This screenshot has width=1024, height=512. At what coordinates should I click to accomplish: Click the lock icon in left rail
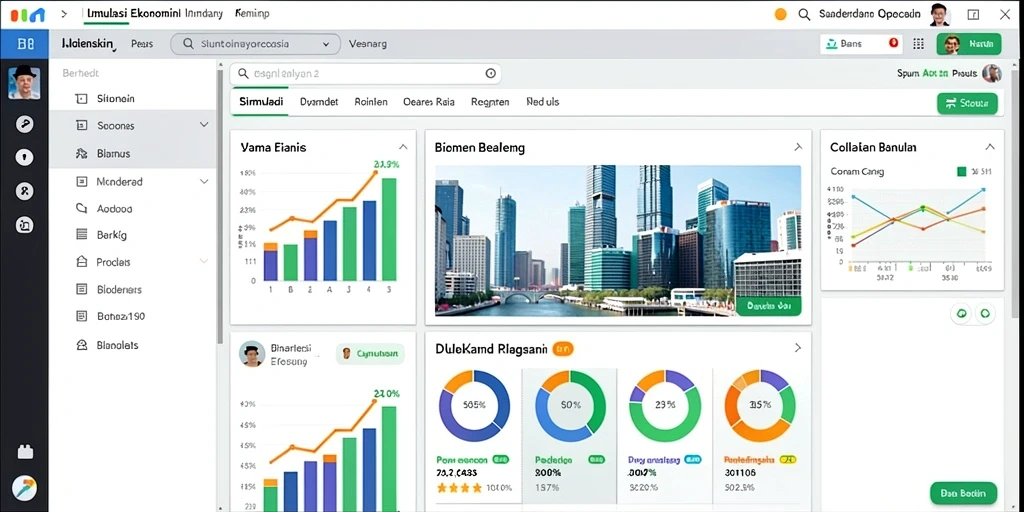24,158
